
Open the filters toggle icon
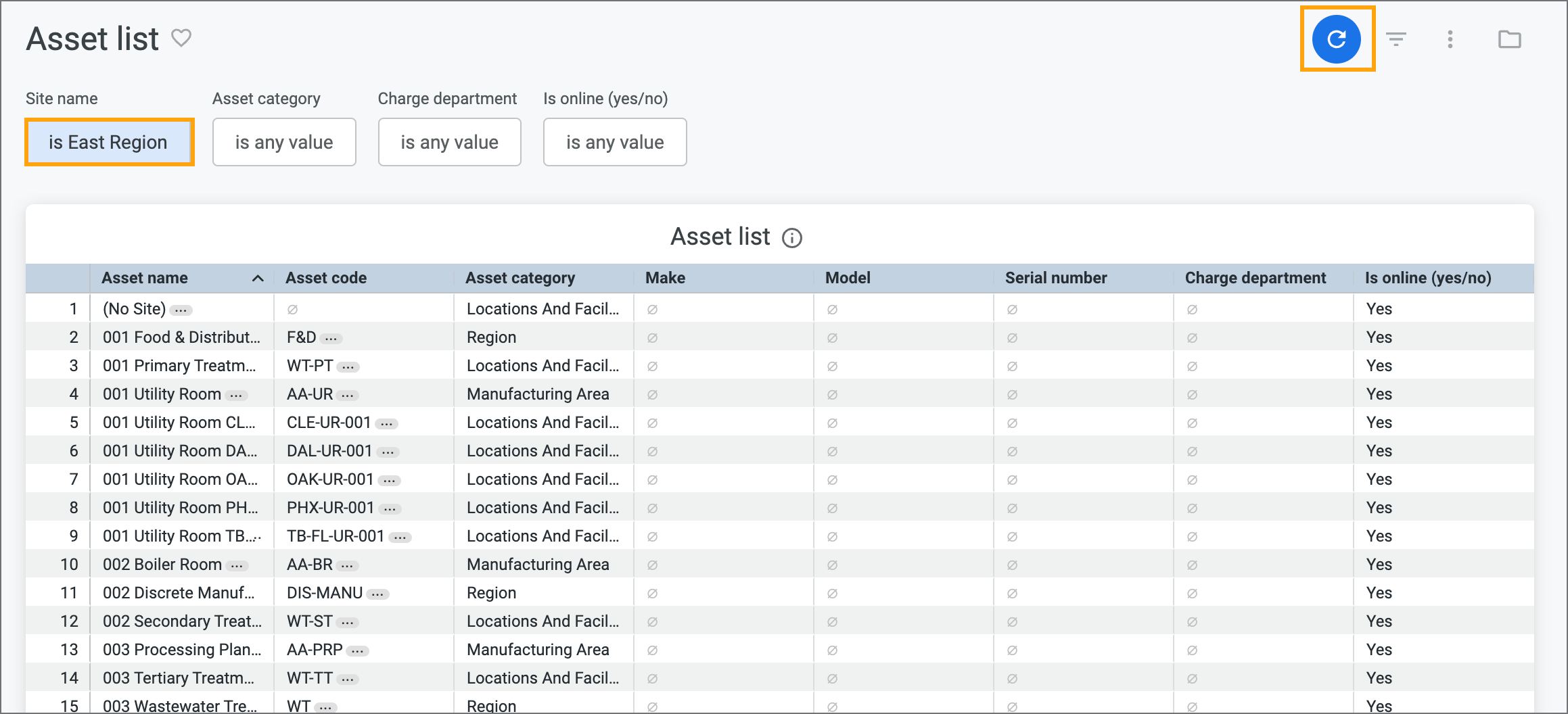pyautogui.click(x=1396, y=39)
